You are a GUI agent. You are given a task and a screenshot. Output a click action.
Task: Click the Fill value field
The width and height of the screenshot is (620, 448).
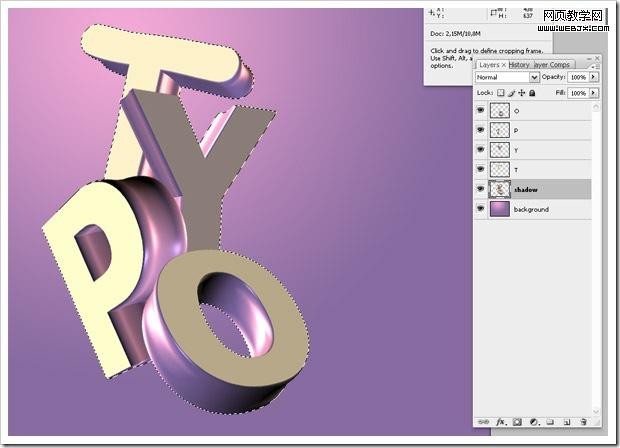[578, 93]
